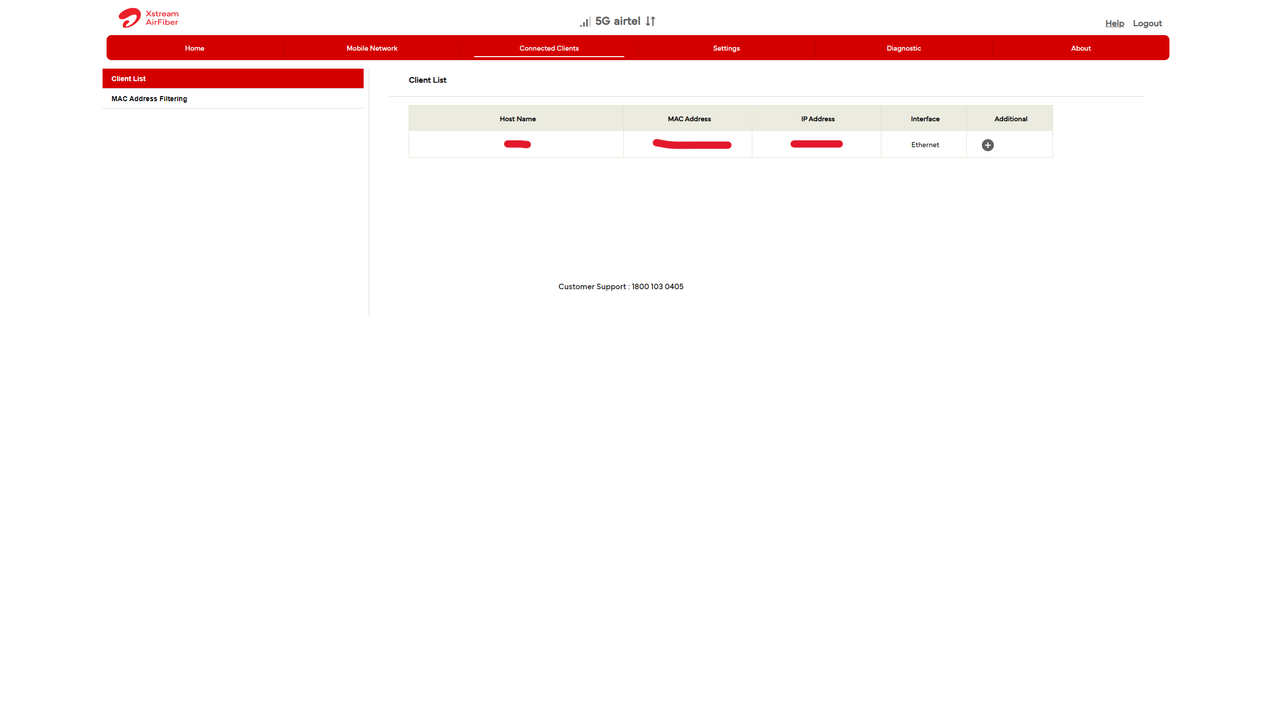This screenshot has height=720, width=1280.
Task: Select Client List in the sidebar
Action: coord(233,79)
